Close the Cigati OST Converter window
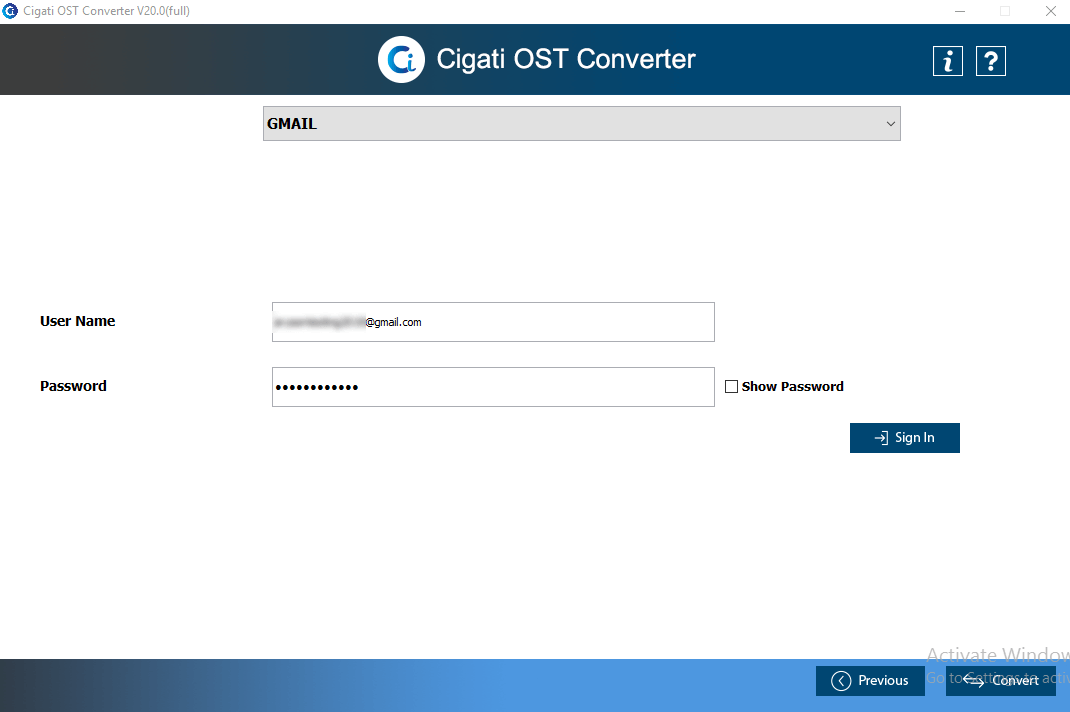The image size is (1070, 712). click(x=1051, y=11)
